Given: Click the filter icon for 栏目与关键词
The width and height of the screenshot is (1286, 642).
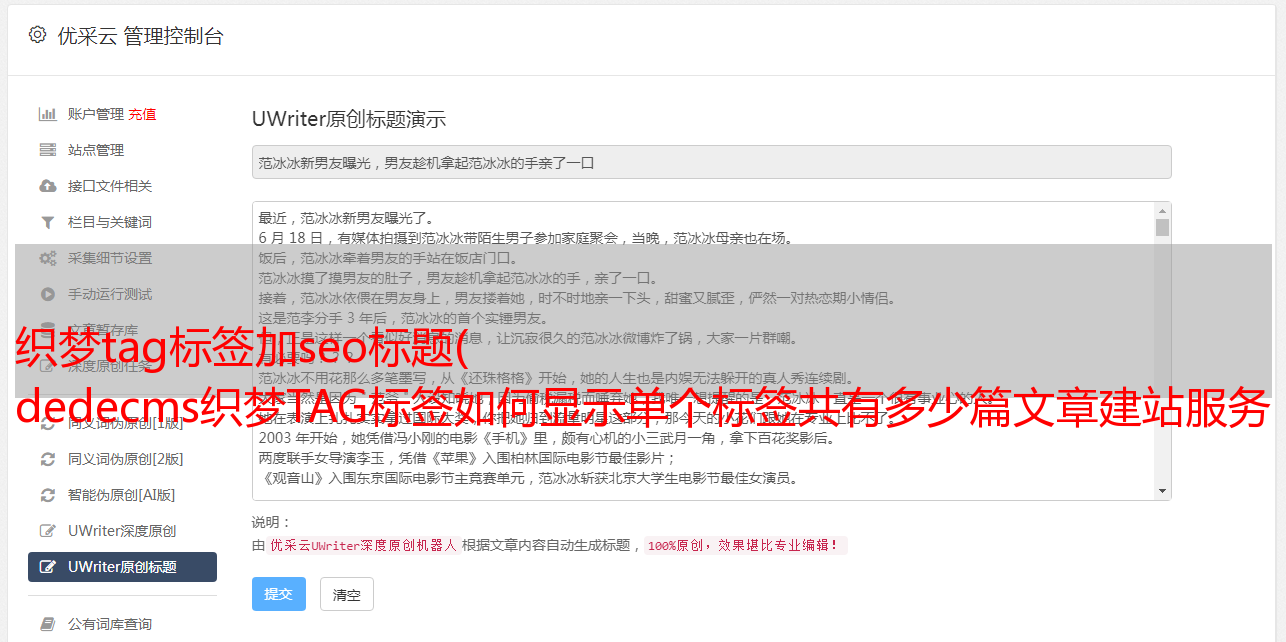Looking at the screenshot, I should [x=47, y=222].
